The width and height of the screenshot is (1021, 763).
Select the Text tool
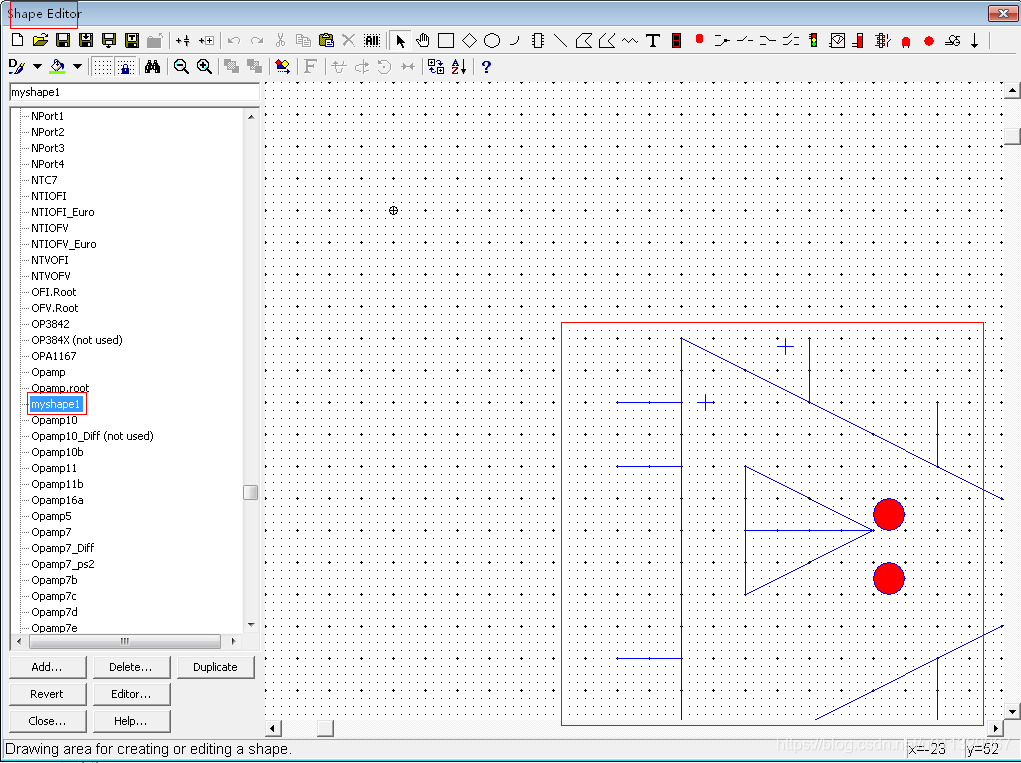[x=652, y=40]
